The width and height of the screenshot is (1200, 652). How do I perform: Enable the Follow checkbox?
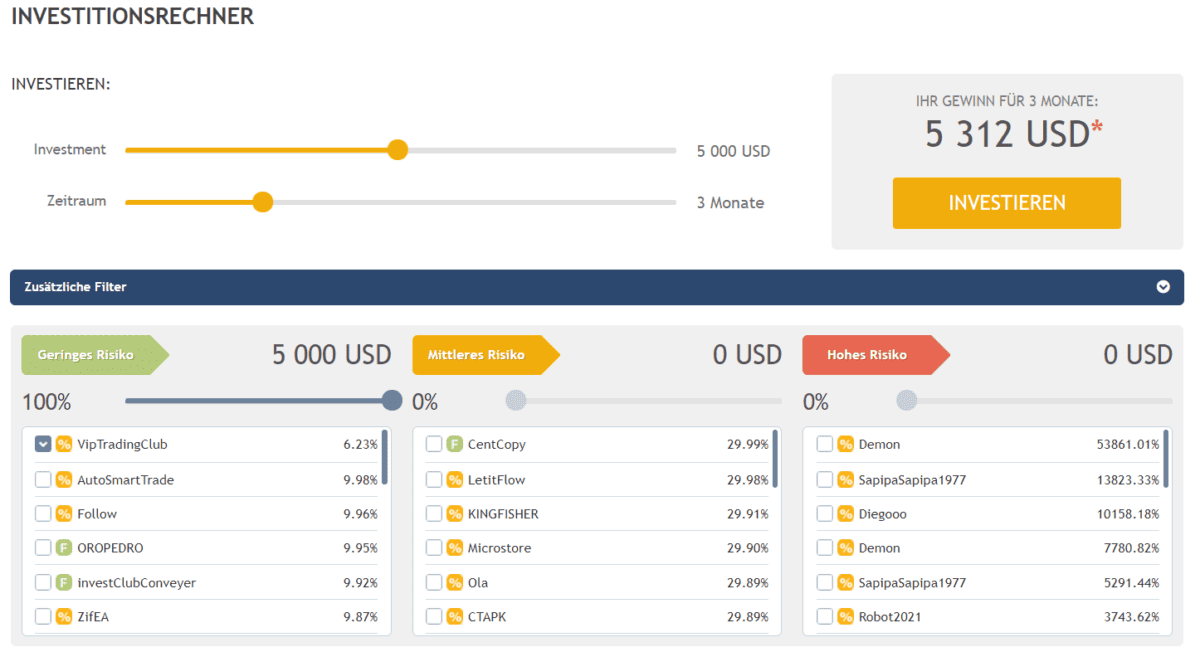click(x=42, y=513)
